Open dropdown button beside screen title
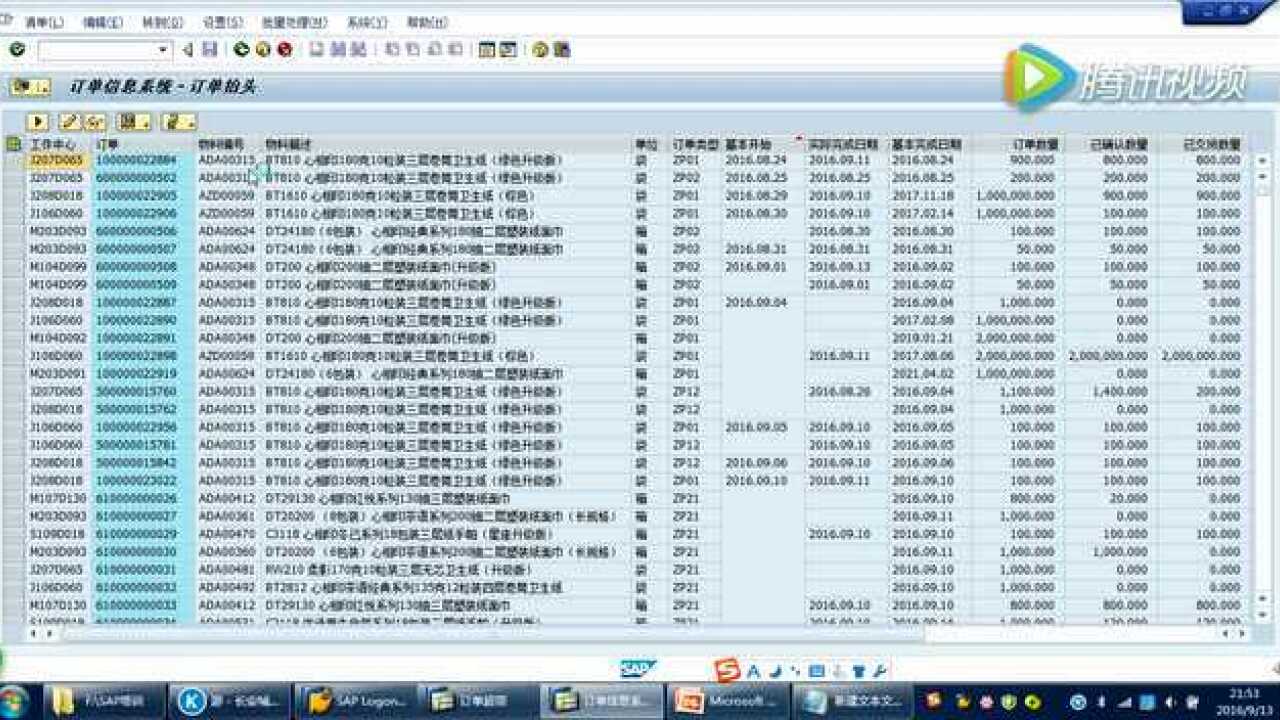 point(30,87)
